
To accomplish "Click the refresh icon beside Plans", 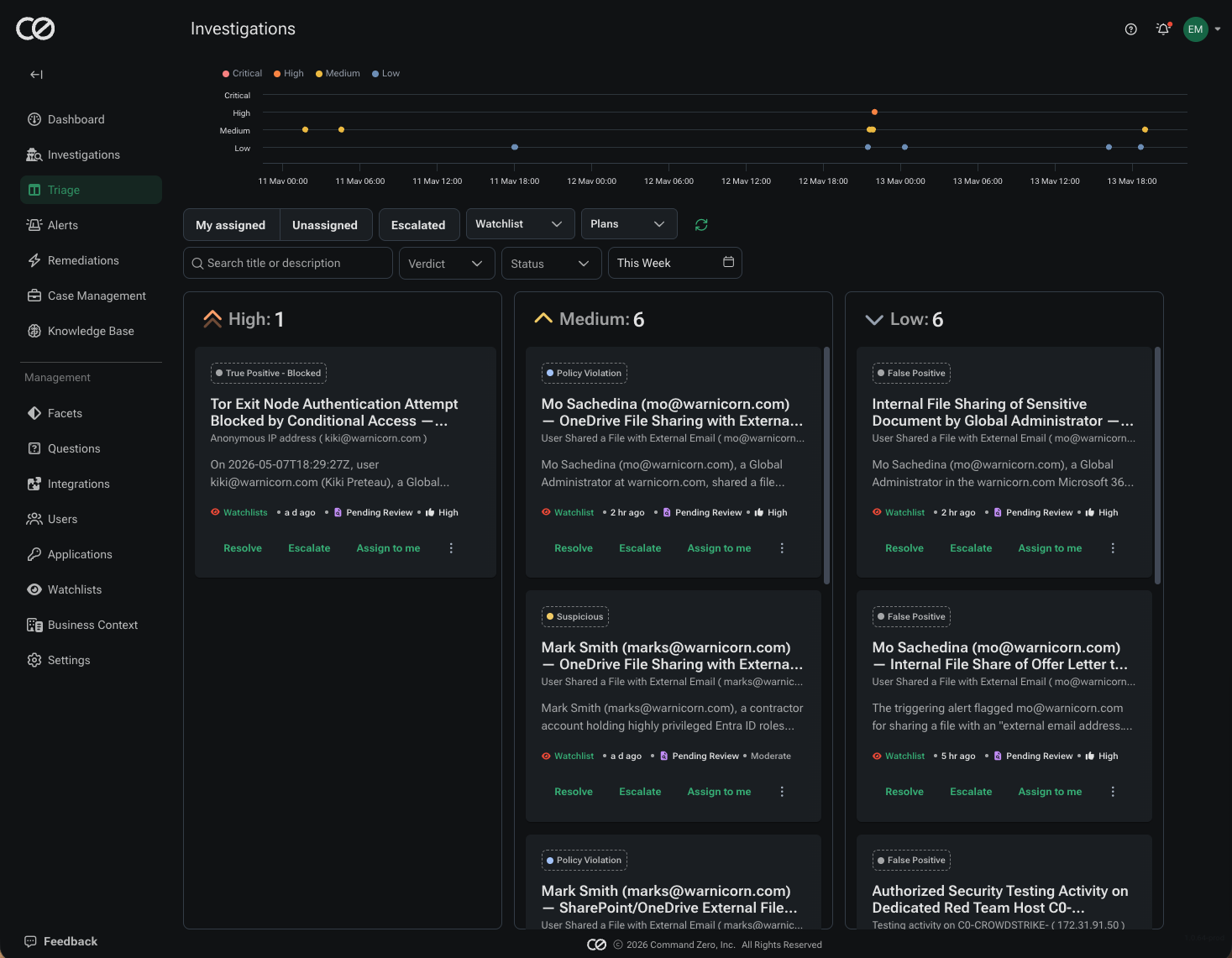I will coord(701,225).
